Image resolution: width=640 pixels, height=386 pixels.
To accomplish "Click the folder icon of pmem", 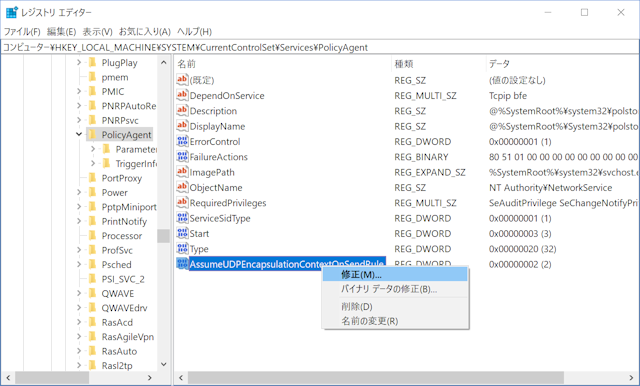I will click(93, 77).
